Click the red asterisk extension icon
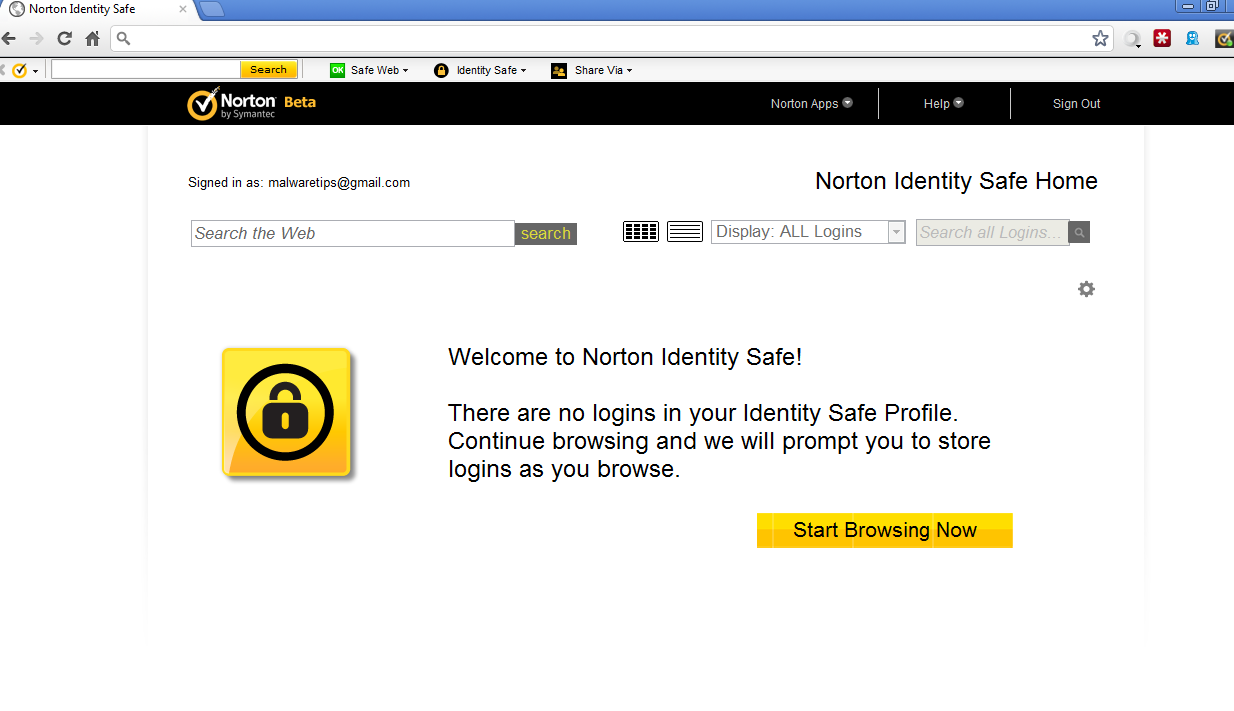The width and height of the screenshot is (1234, 711). [1162, 39]
